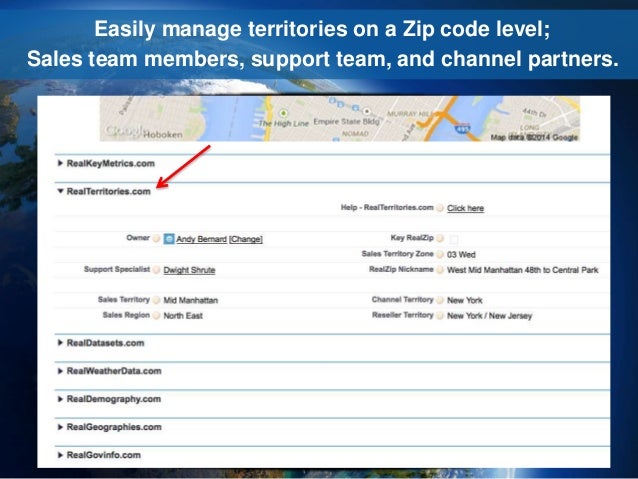Click the Interstate 495 shield on map
Image resolution: width=638 pixels, height=479 pixels.
click(x=462, y=129)
